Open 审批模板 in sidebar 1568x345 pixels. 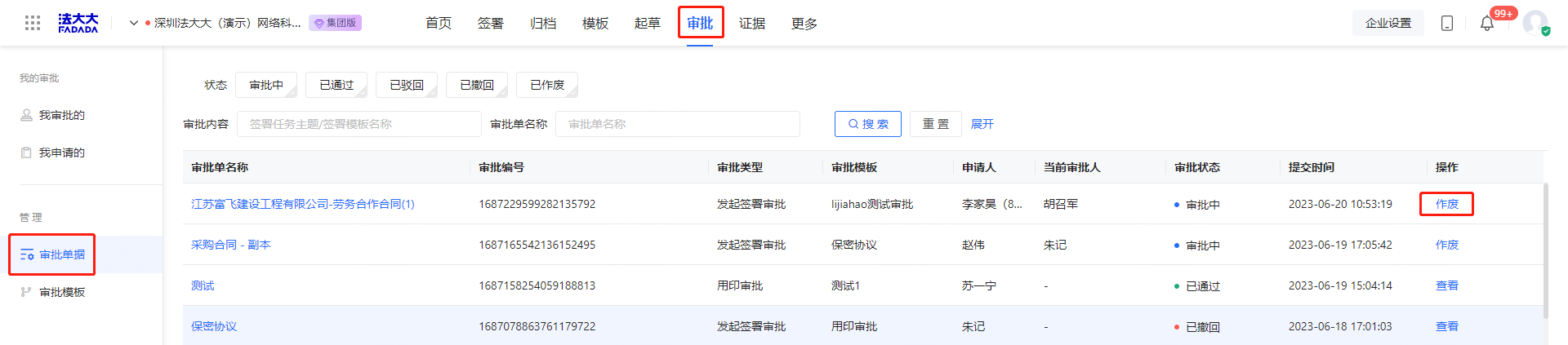pos(62,292)
